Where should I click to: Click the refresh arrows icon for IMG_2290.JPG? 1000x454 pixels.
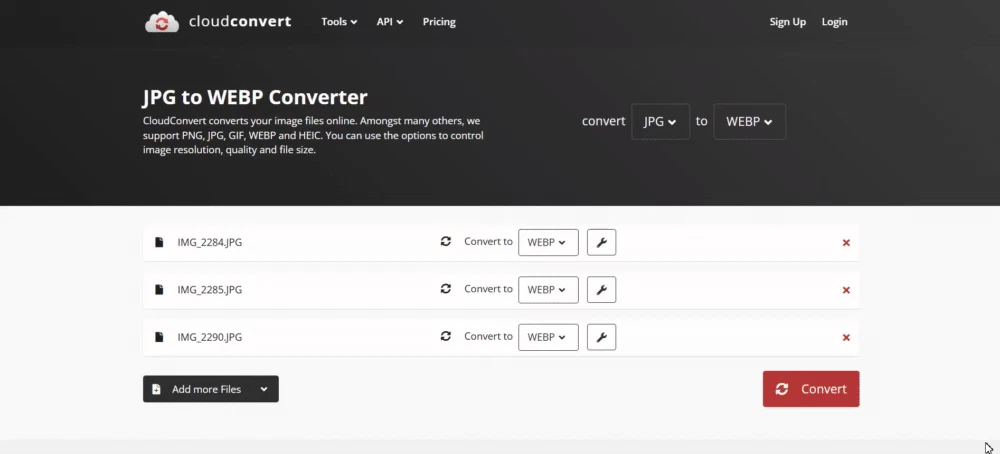(446, 336)
